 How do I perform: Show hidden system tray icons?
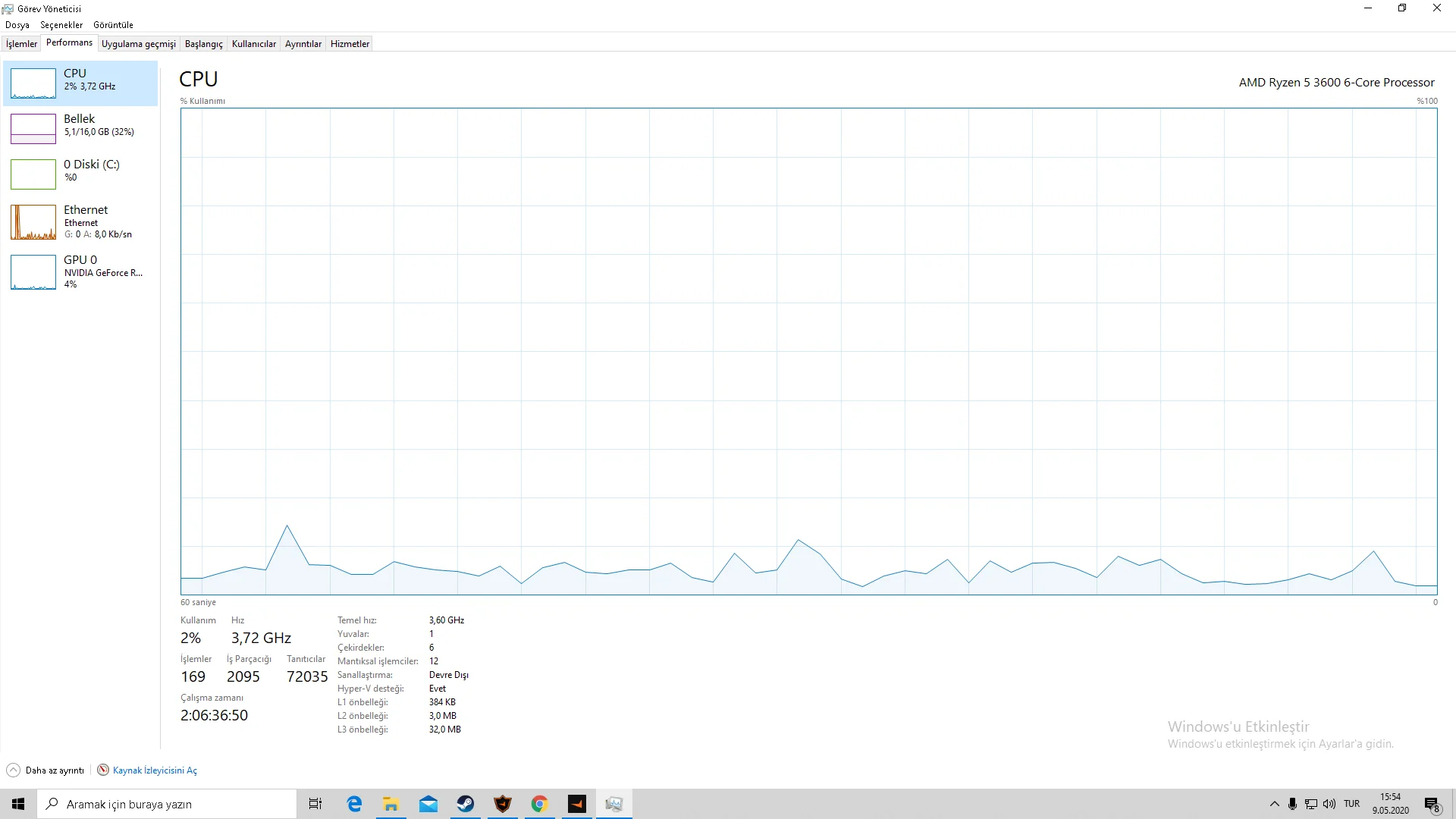pyautogui.click(x=1274, y=804)
